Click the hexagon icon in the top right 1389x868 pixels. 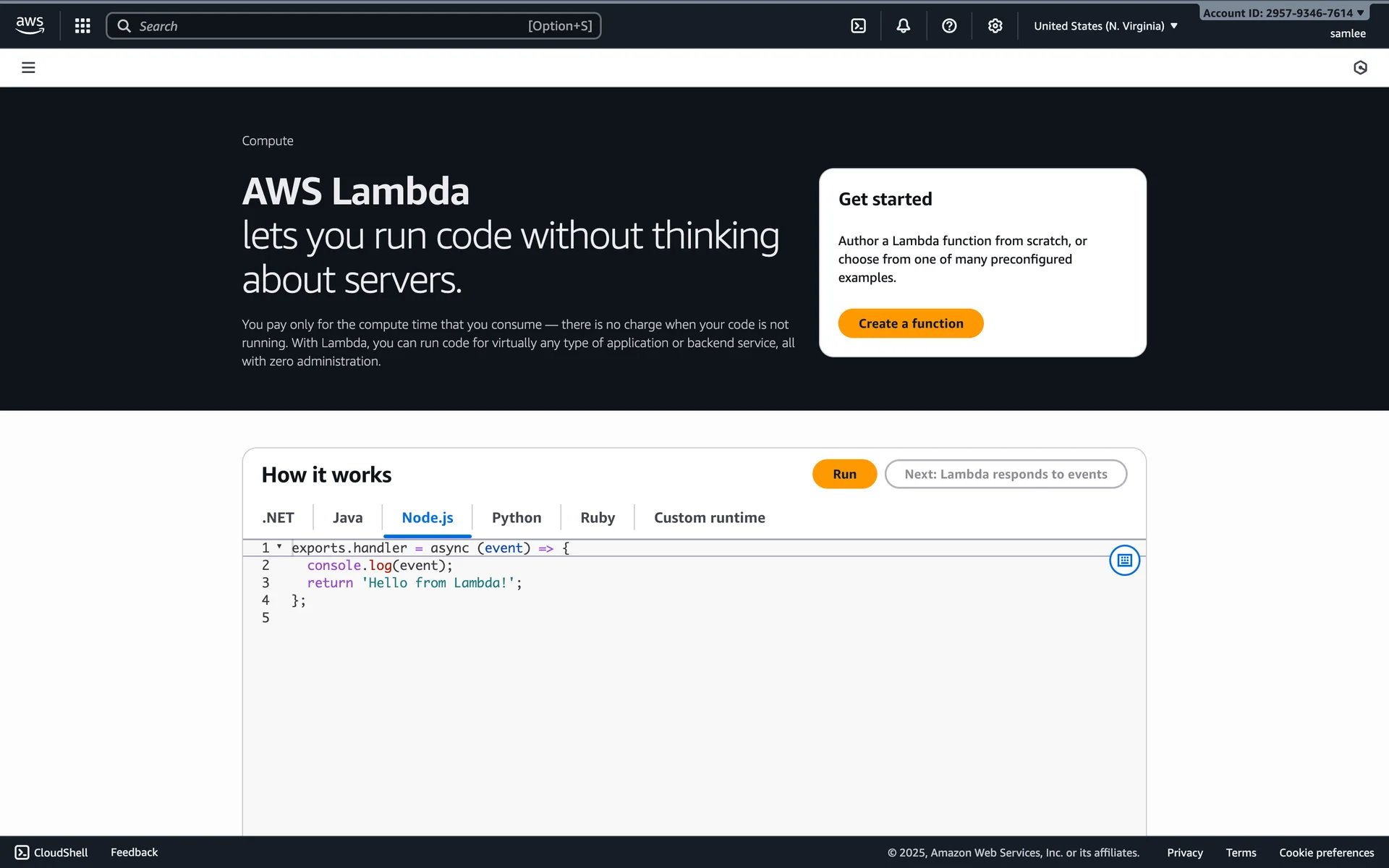[x=1360, y=68]
